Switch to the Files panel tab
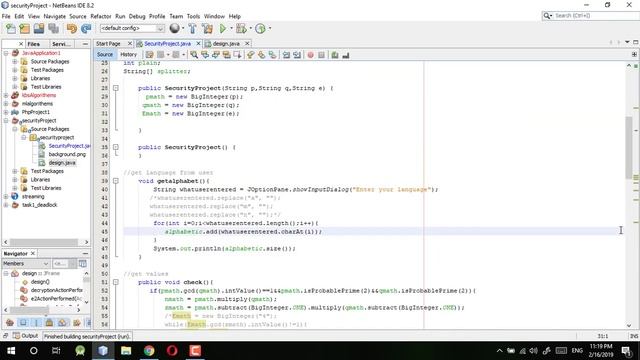640x360 pixels. [33, 44]
